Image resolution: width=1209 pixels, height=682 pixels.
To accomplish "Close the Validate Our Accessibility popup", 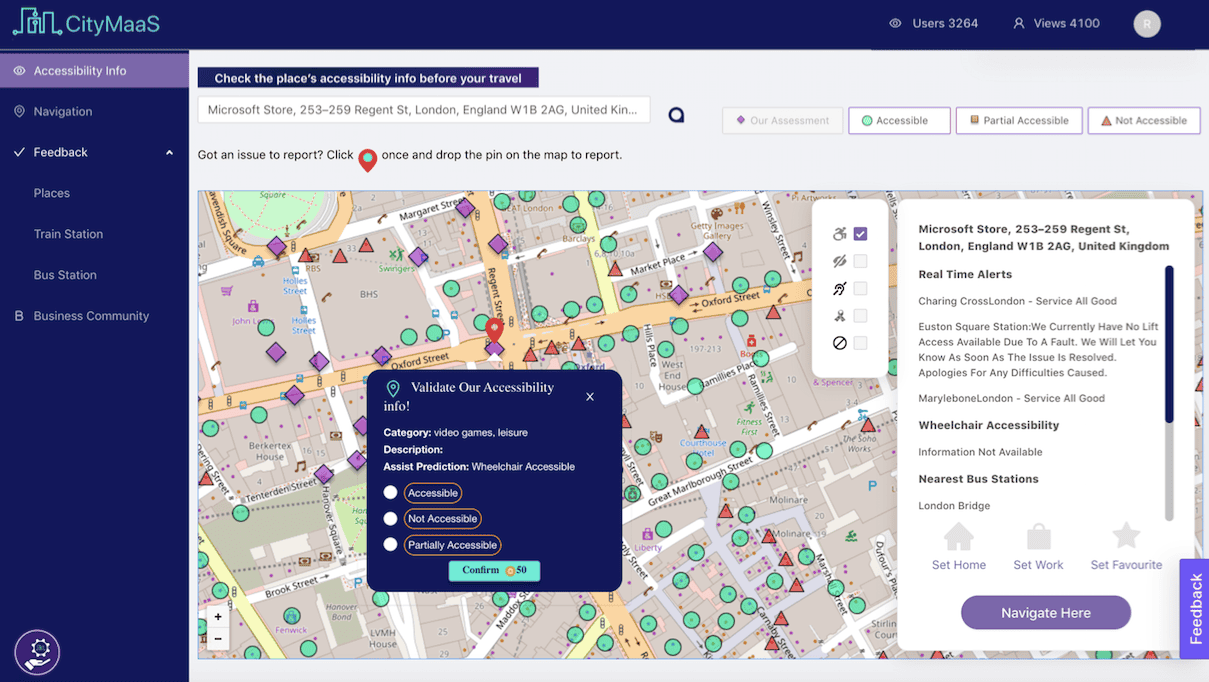I will click(590, 397).
